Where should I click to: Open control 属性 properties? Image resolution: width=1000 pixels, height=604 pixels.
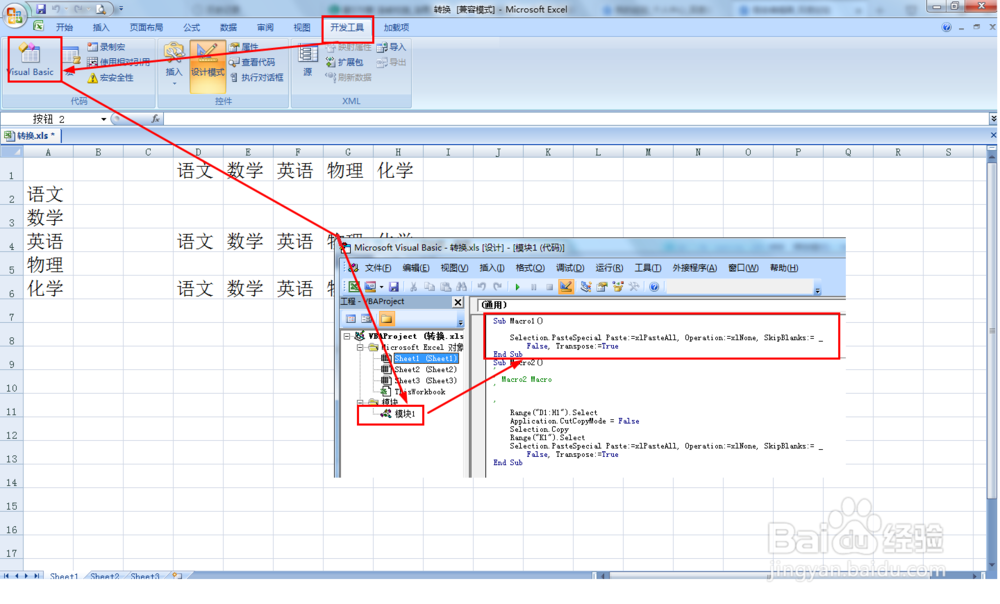[244, 47]
